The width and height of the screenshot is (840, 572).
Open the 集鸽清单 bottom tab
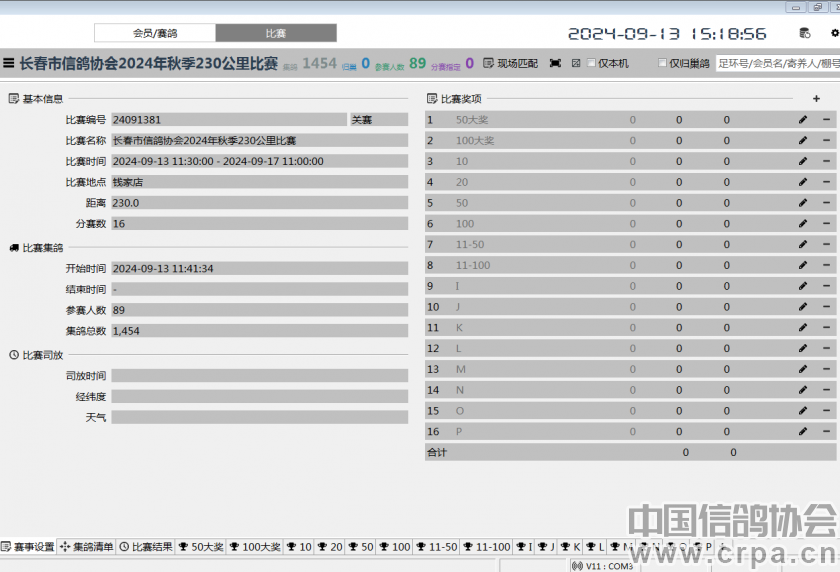point(87,547)
